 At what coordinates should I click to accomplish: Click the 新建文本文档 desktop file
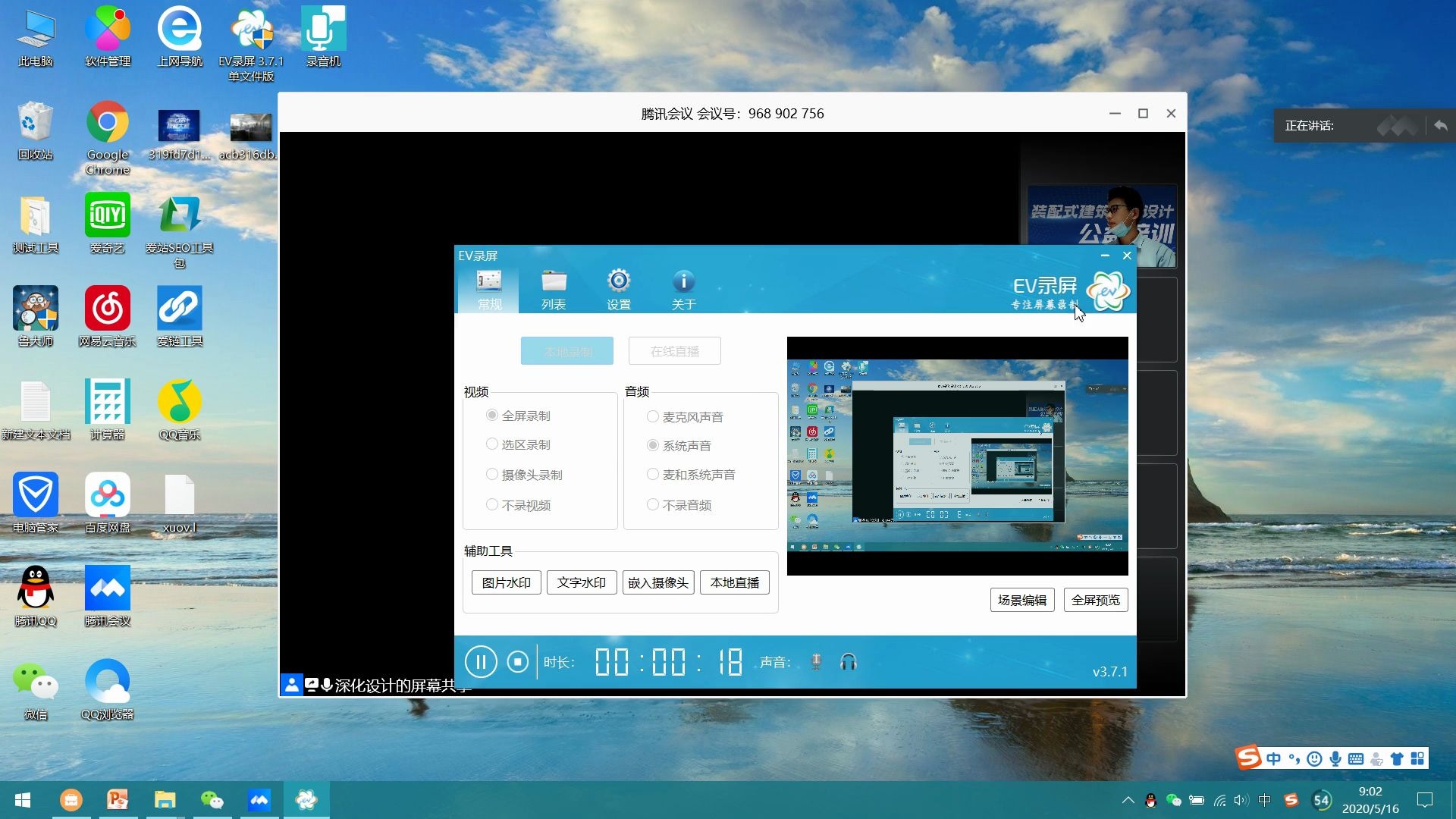pyautogui.click(x=36, y=410)
